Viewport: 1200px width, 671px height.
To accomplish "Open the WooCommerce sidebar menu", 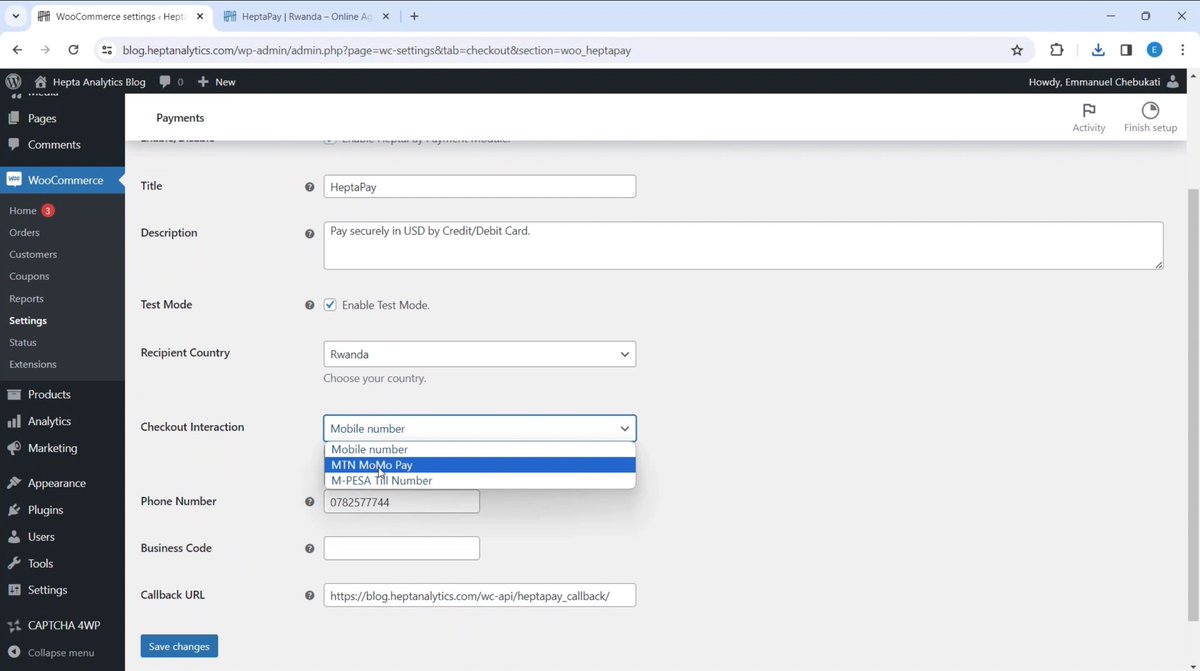I will 62,180.
